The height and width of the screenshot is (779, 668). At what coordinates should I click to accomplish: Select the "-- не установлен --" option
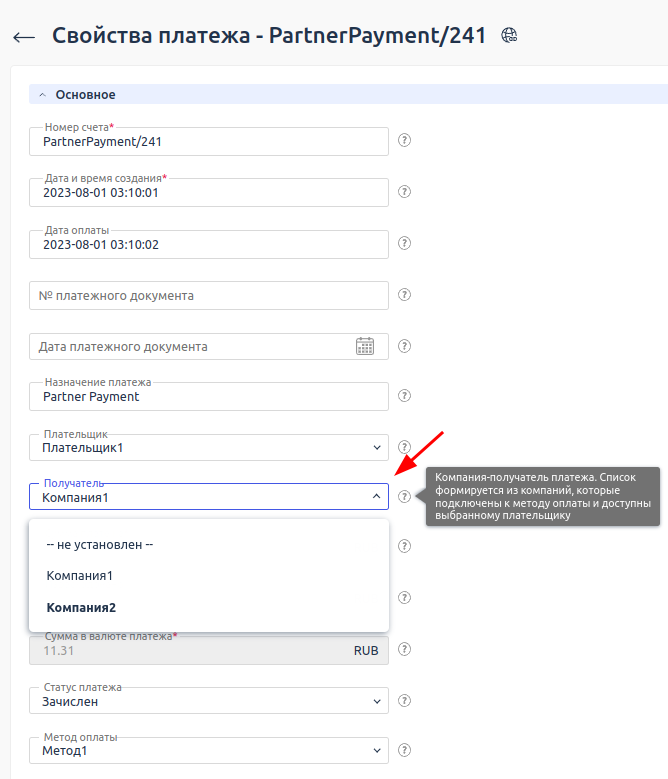[x=100, y=545]
